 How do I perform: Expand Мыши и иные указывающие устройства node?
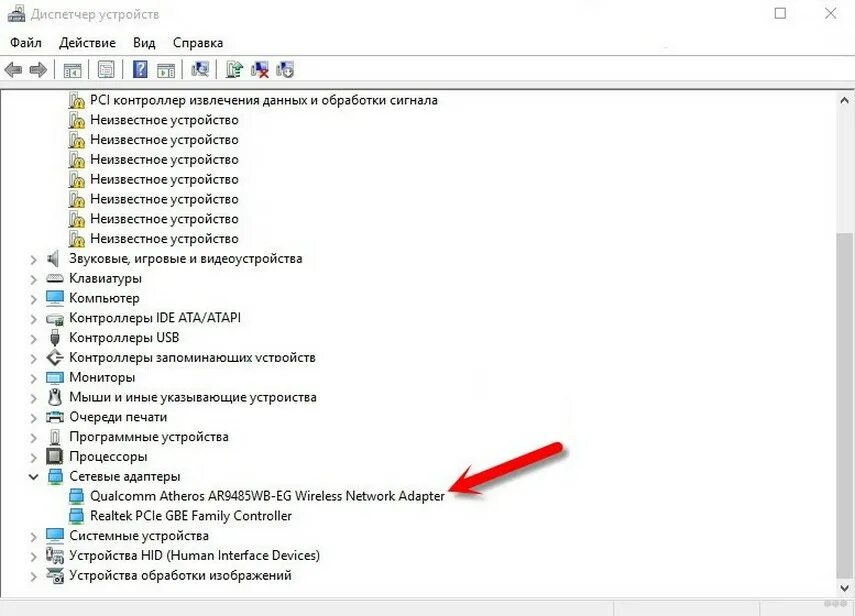pos(34,398)
